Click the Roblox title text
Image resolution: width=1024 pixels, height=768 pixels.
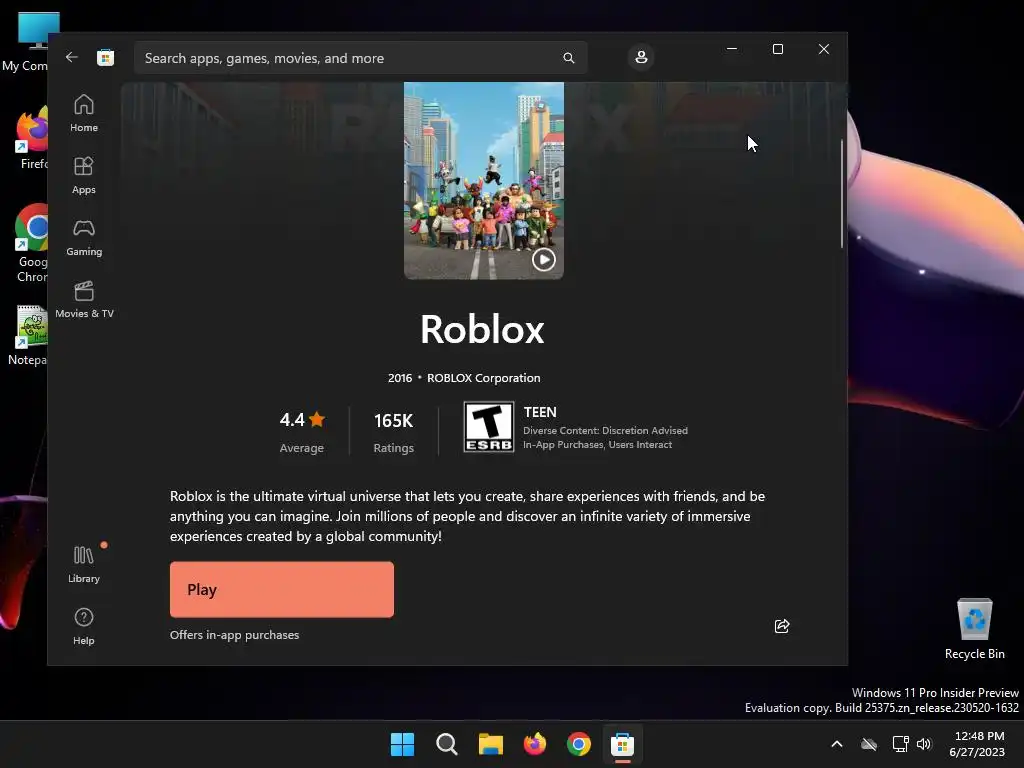[482, 329]
